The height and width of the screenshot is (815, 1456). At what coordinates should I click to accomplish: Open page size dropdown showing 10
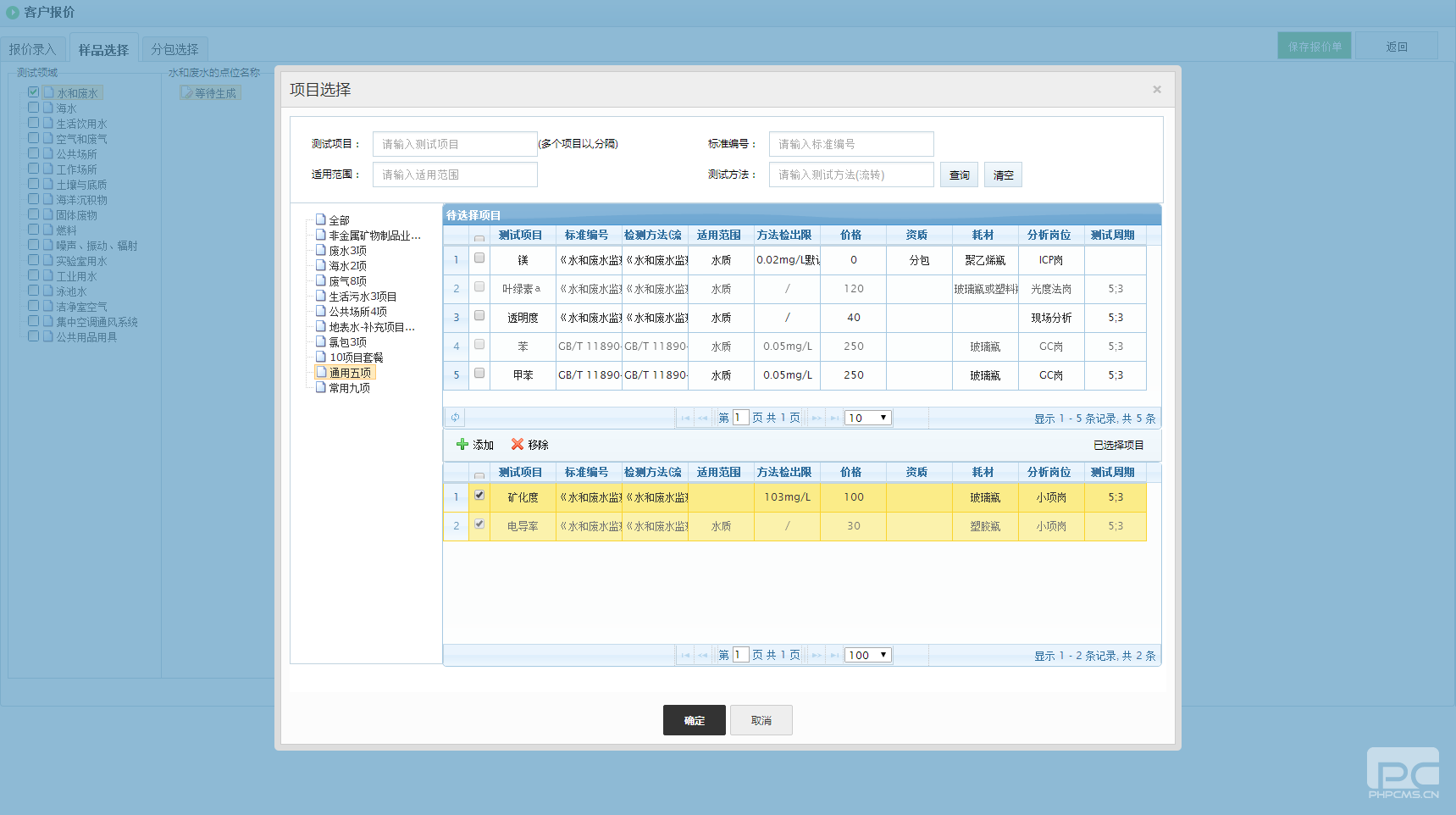pos(868,418)
